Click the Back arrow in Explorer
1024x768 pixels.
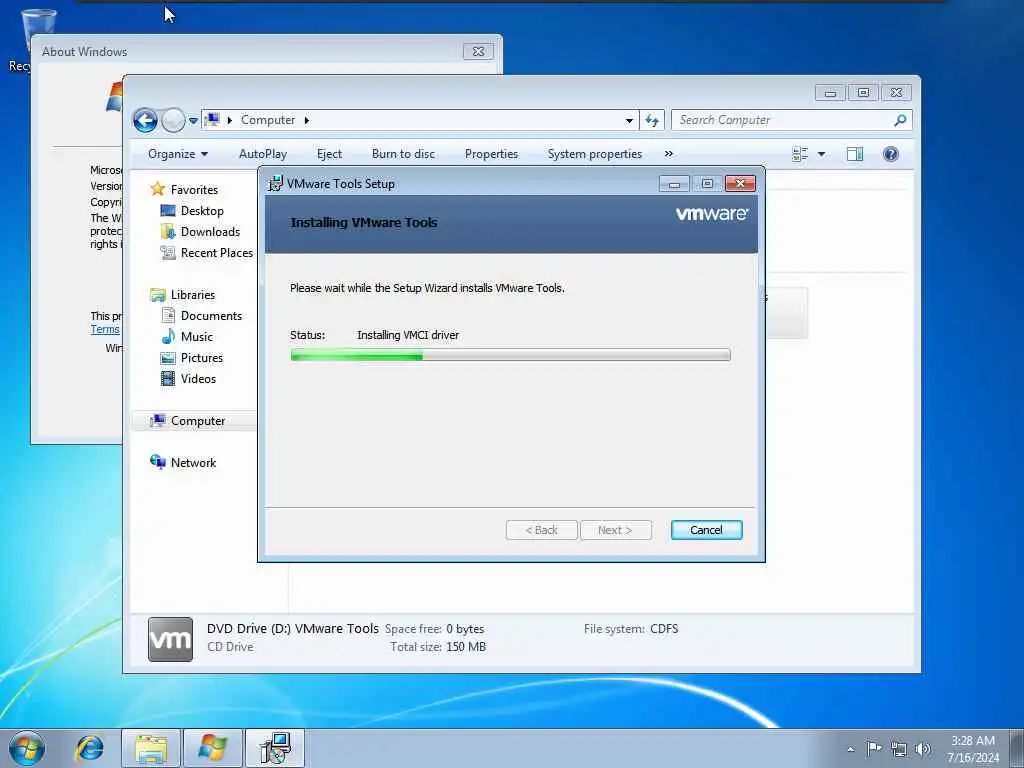(145, 120)
